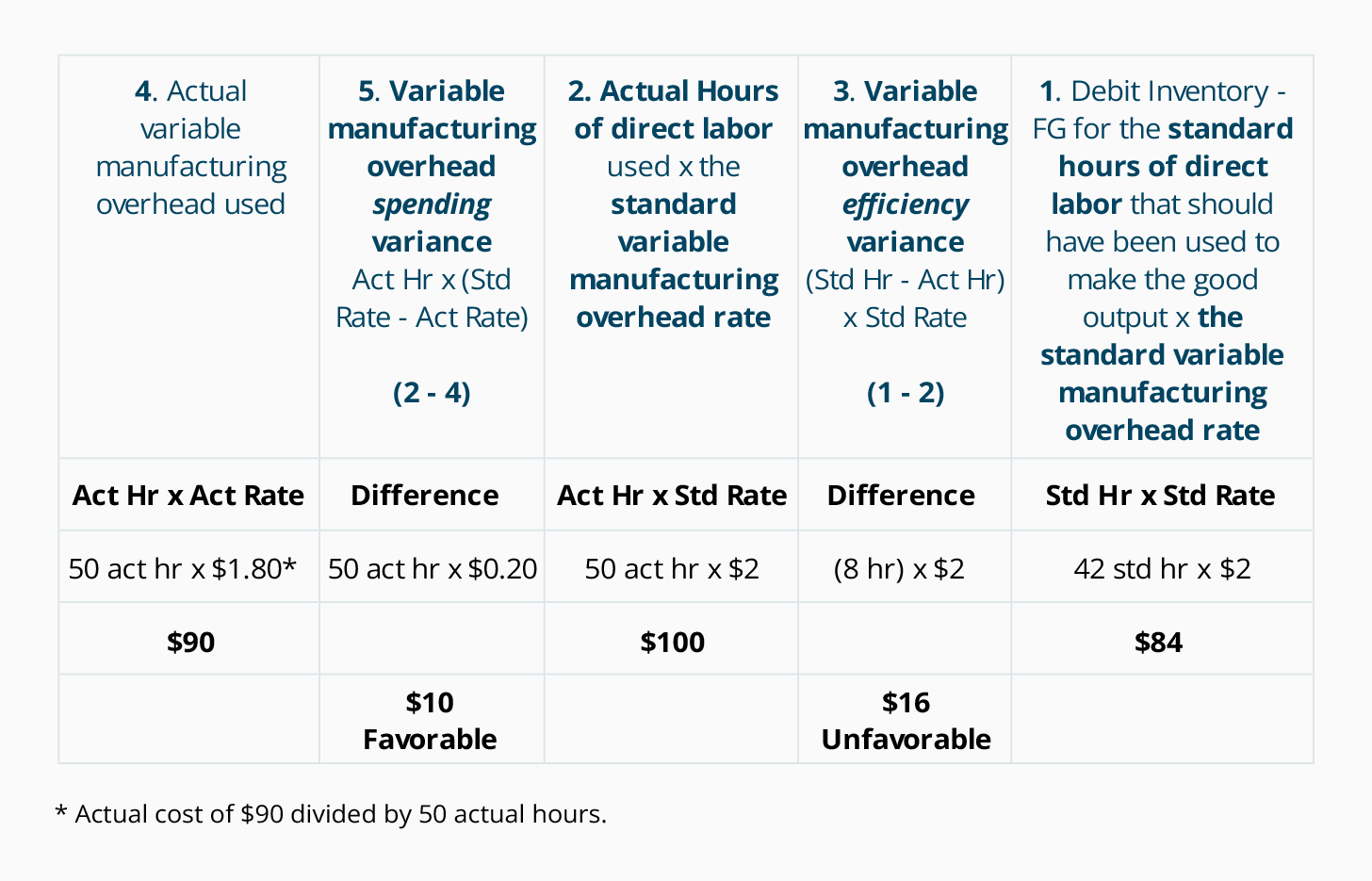Screen dimensions: 1372x881
Task: Select the '$10 Favorable' variance cell
Action: click(x=430, y=721)
